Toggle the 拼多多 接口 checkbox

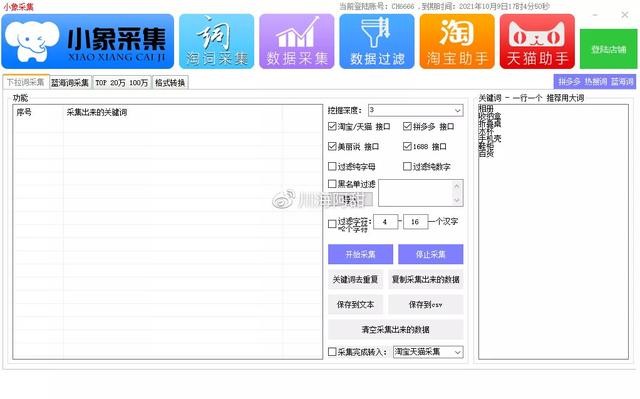407,126
